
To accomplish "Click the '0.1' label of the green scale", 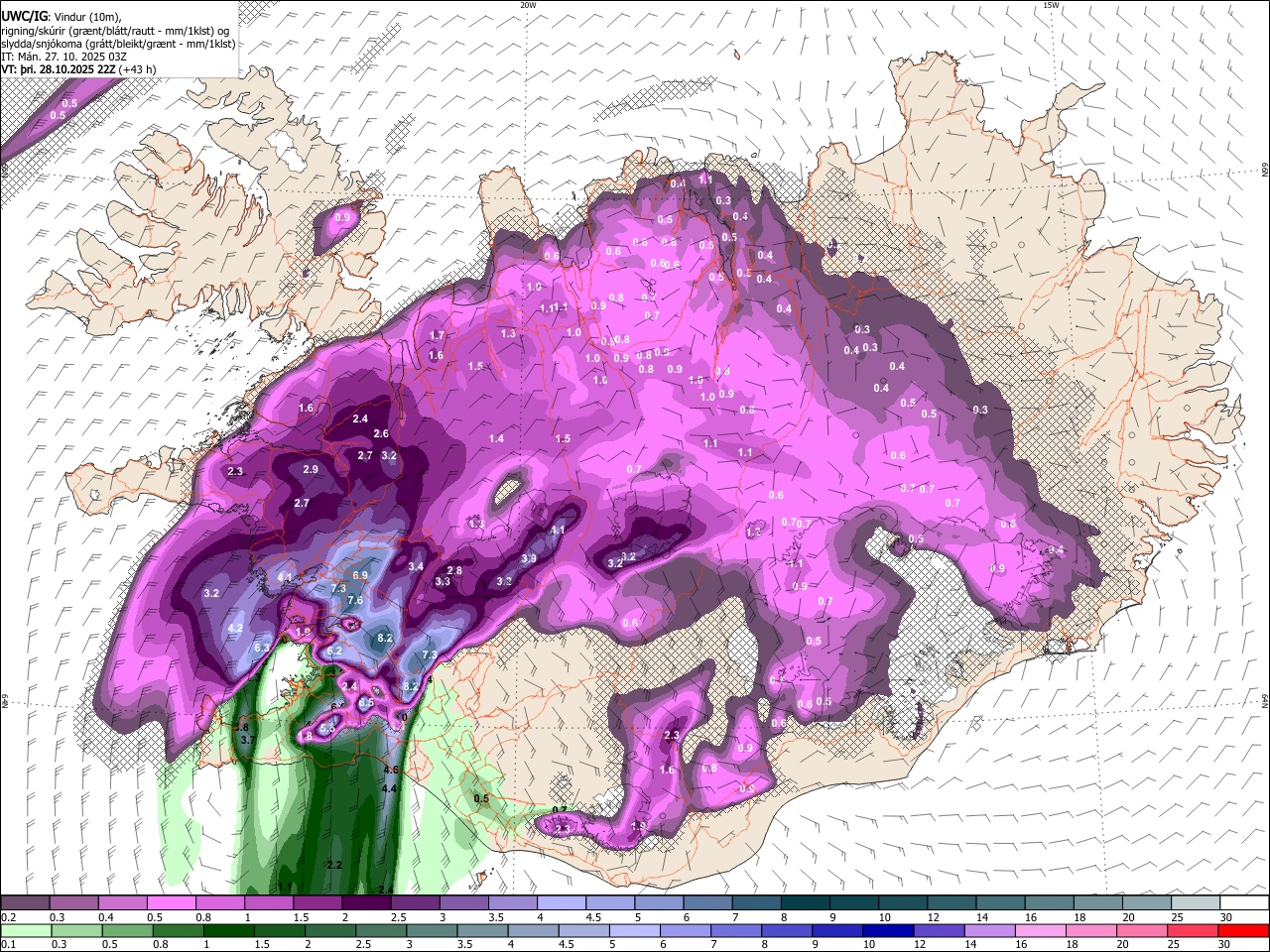I will pos(8,945).
